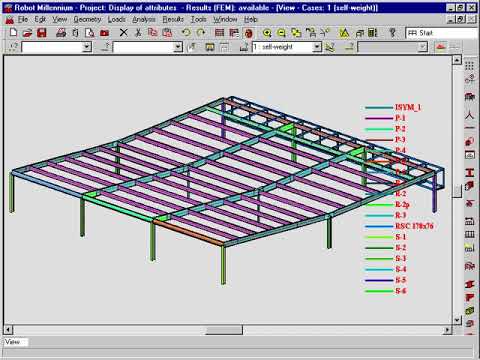
Task: Open the Edit menu
Action: [x=40, y=20]
